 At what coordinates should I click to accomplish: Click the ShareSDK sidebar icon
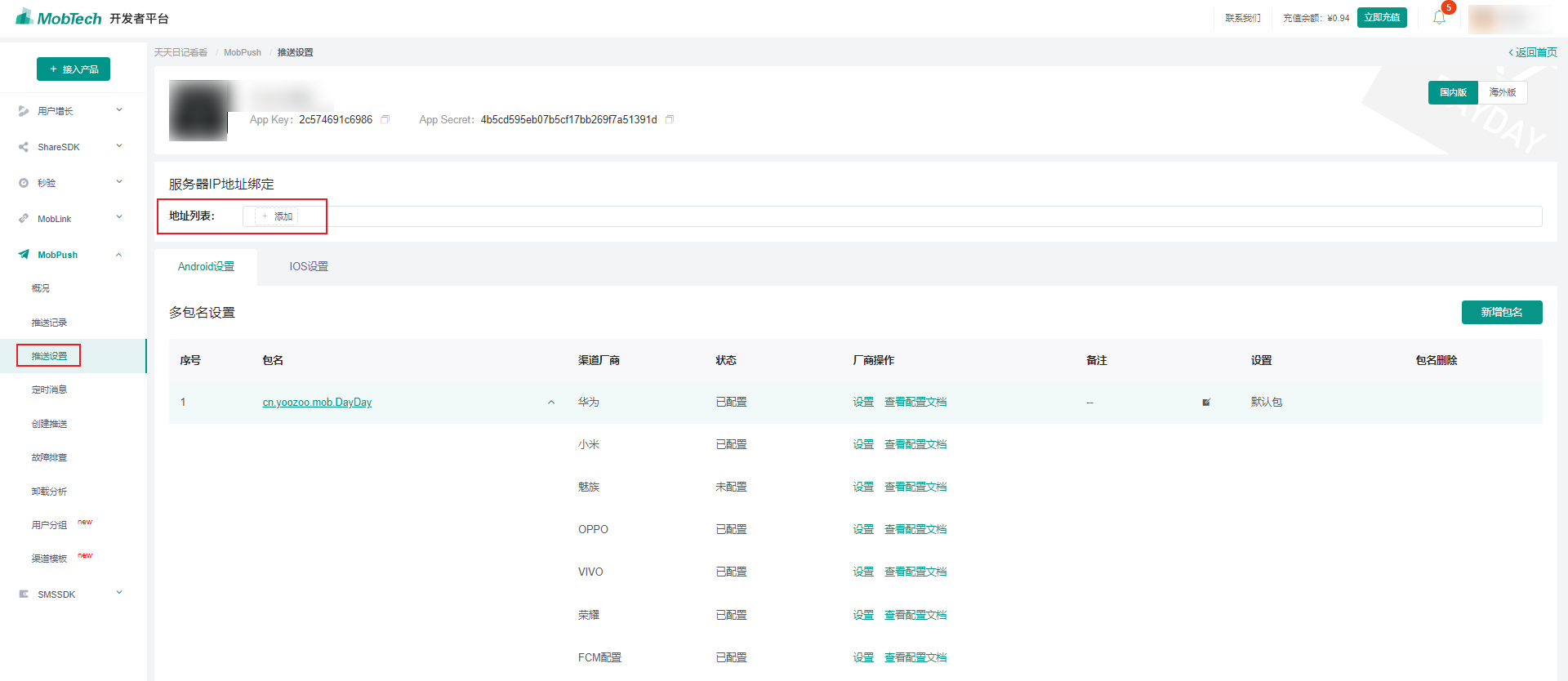pos(24,147)
